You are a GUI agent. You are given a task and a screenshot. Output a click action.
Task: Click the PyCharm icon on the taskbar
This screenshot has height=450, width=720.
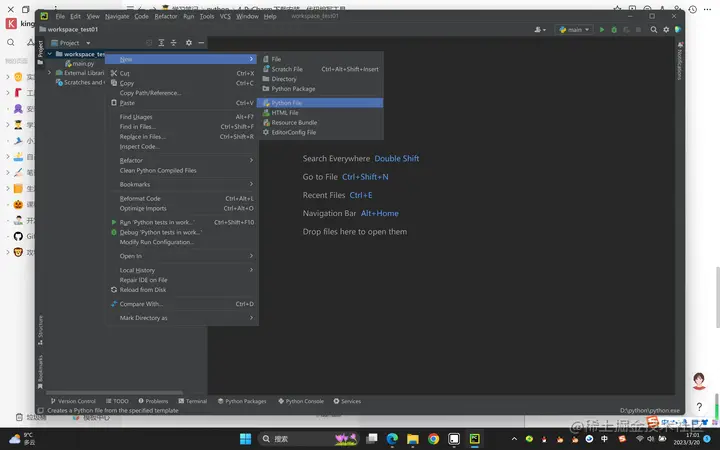pos(474,439)
